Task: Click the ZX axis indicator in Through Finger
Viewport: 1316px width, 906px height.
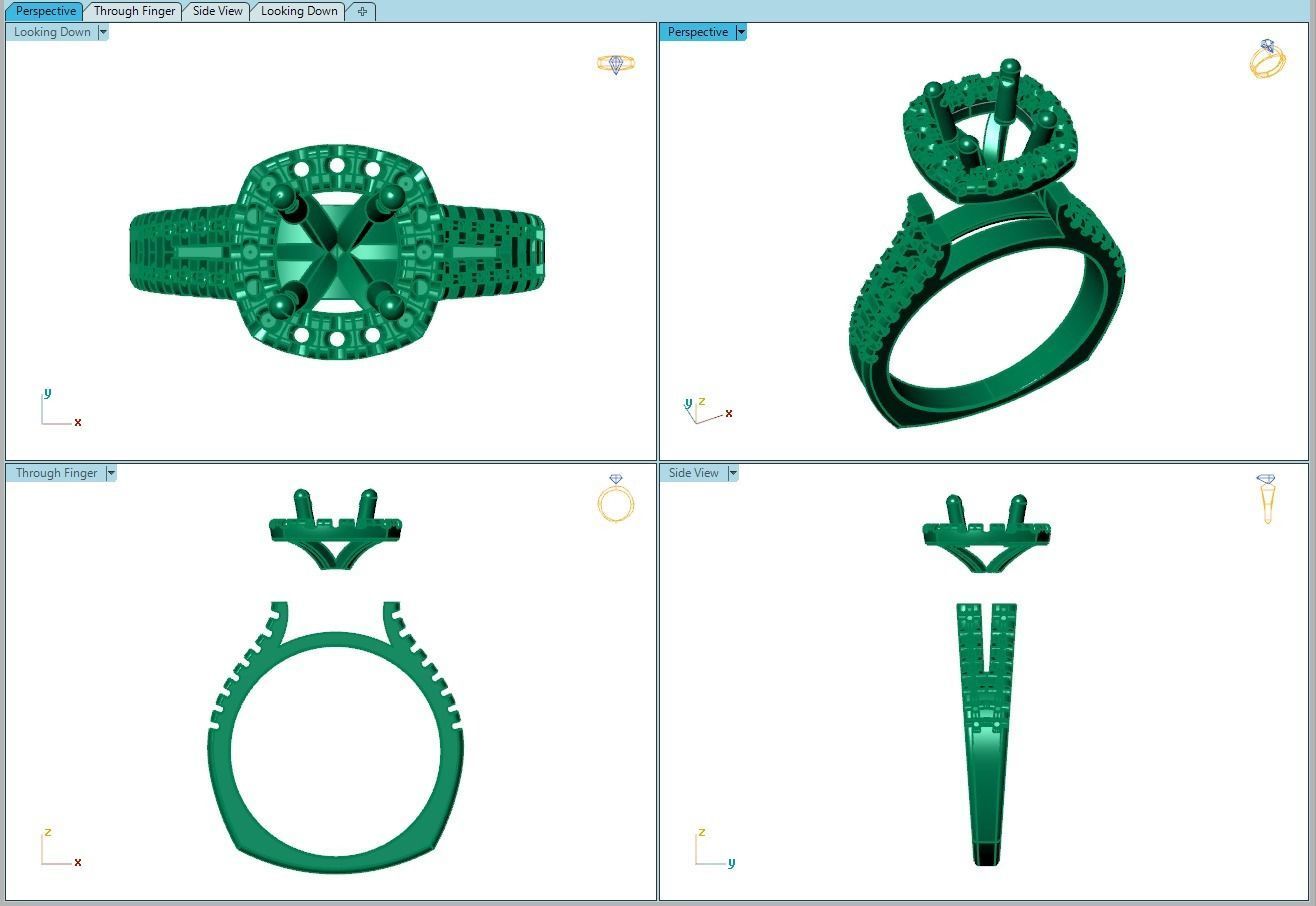Action: coord(60,847)
